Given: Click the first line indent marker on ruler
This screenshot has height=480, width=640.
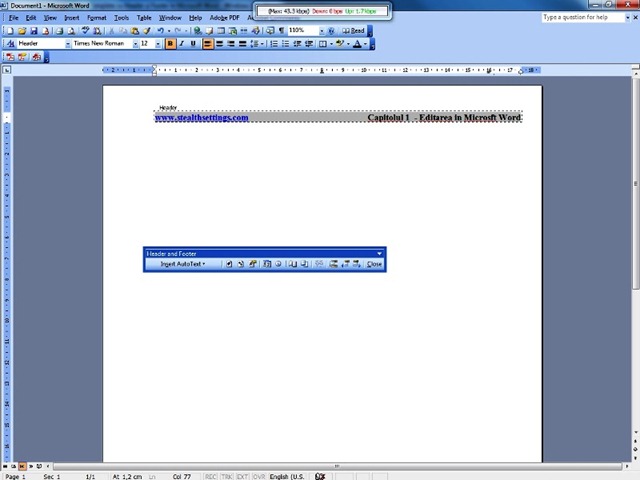Looking at the screenshot, I should point(154,67).
